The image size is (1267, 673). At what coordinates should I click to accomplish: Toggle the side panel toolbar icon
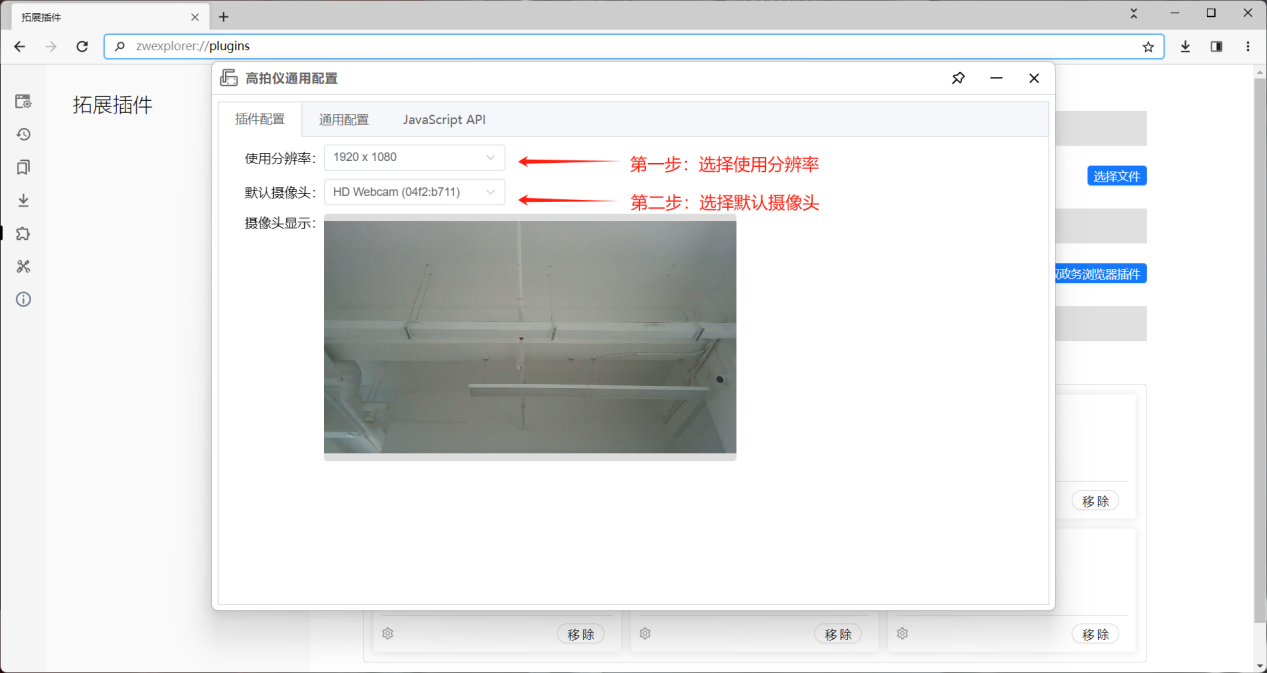click(1216, 46)
